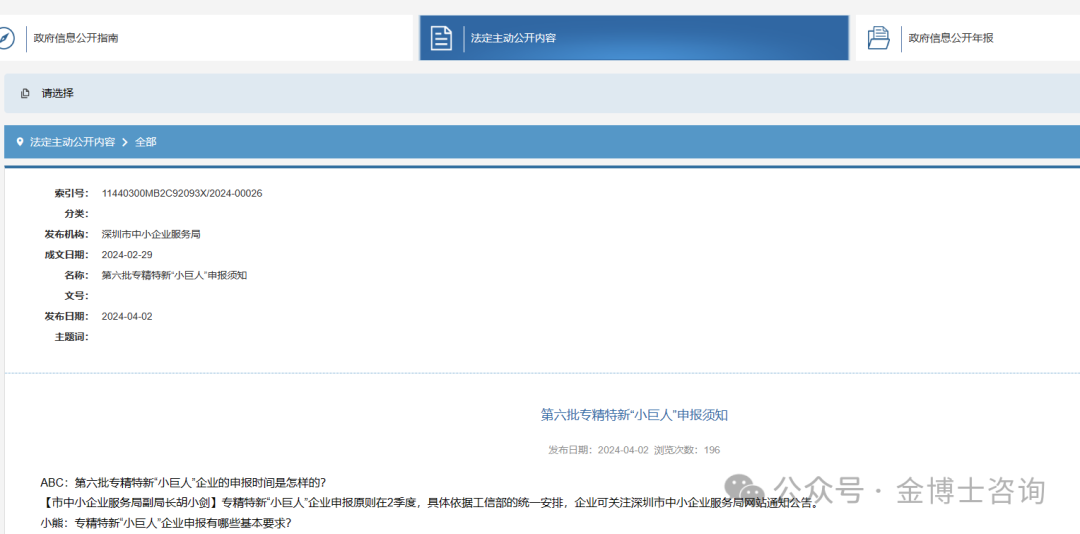Click the answer line starting 【市中小企业服务局副局长胡小剑】

pos(430,502)
